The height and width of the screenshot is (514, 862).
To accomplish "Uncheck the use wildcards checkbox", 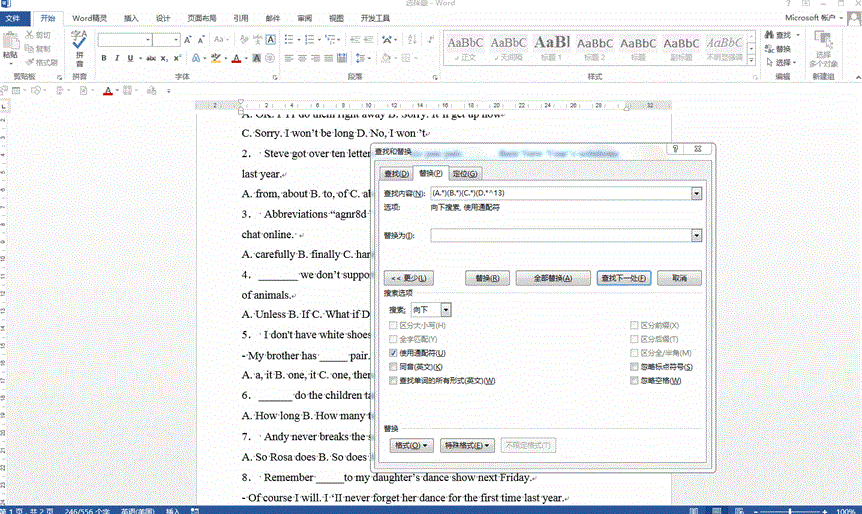I will click(x=393, y=353).
